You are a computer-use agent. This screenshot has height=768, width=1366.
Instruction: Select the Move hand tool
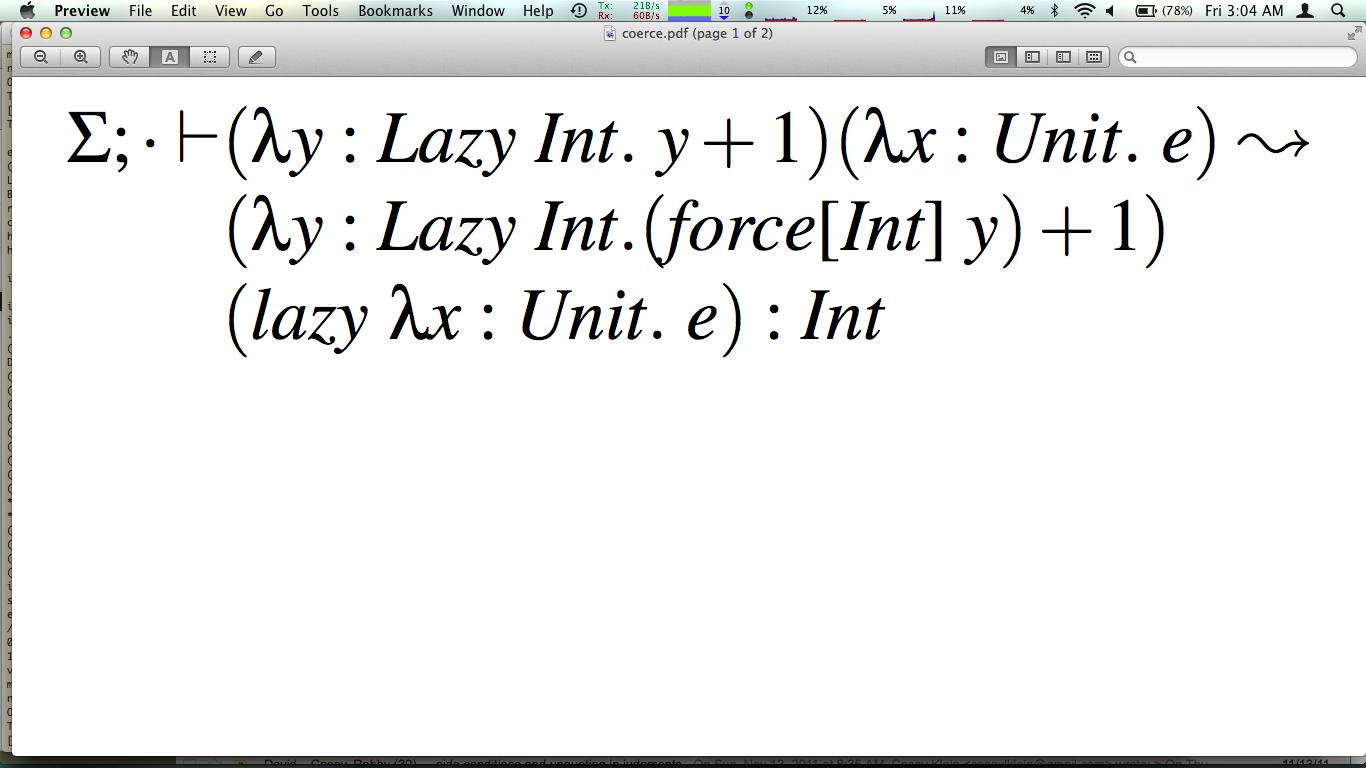[x=130, y=57]
